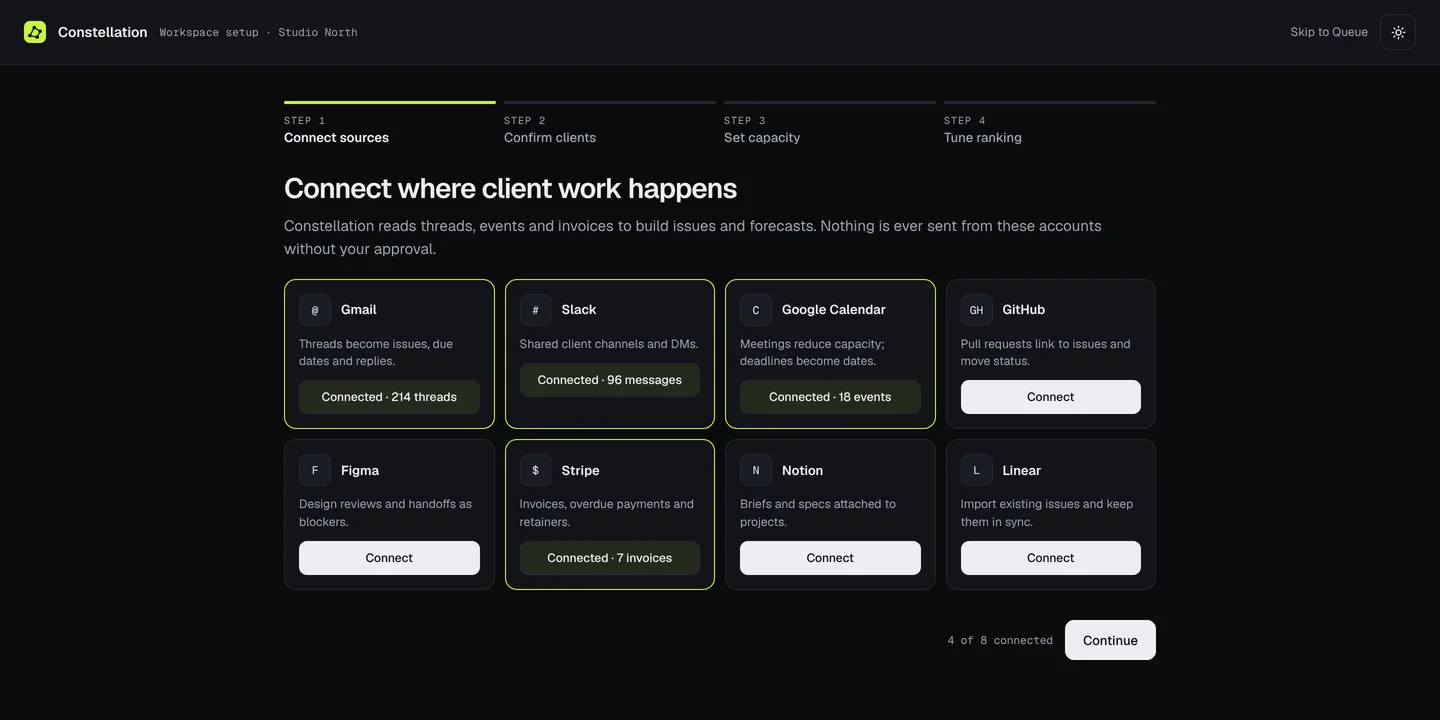Screen dimensions: 1440x720
Task: Click Threads become issues description
Action: point(376,352)
